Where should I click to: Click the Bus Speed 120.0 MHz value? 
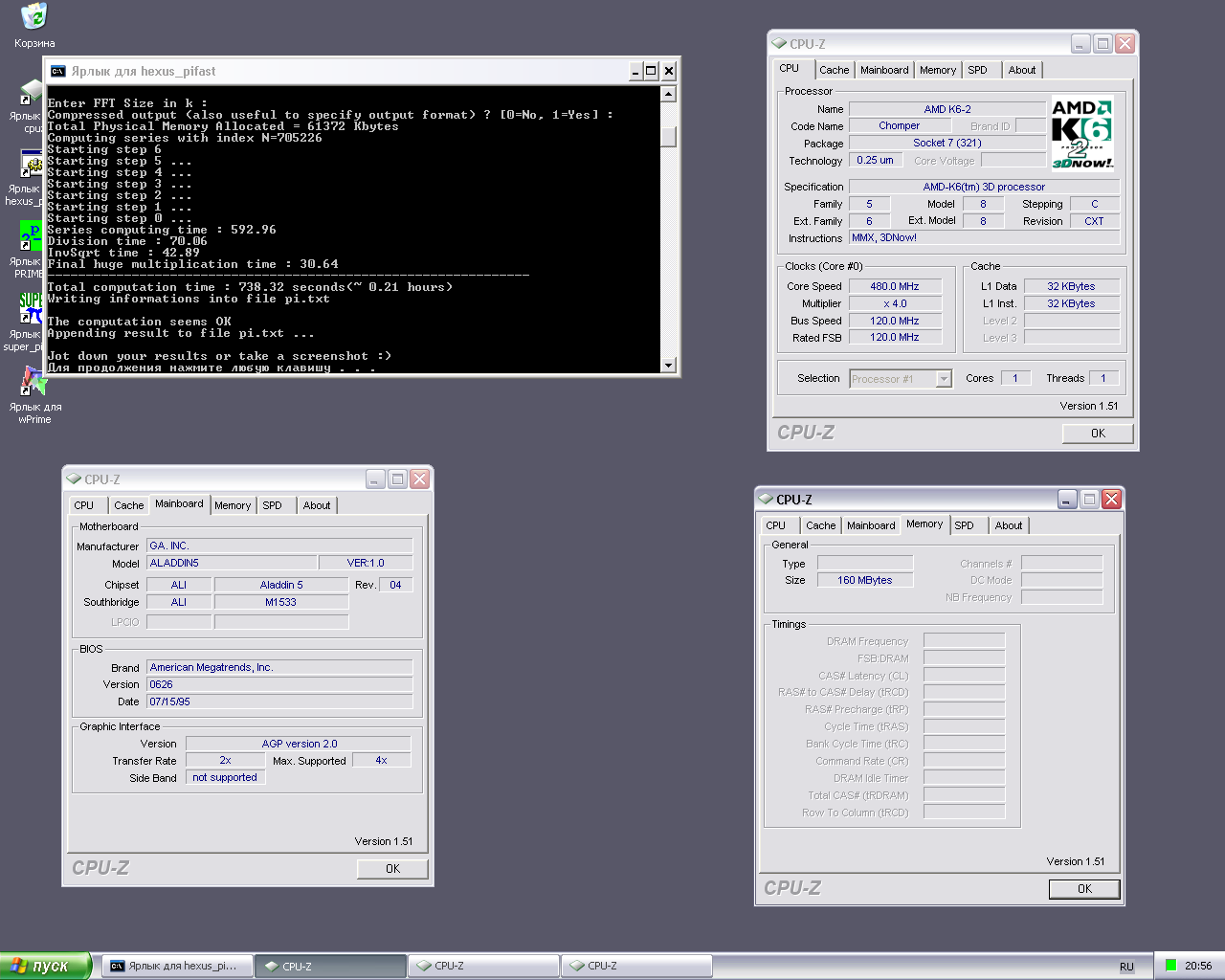click(895, 321)
